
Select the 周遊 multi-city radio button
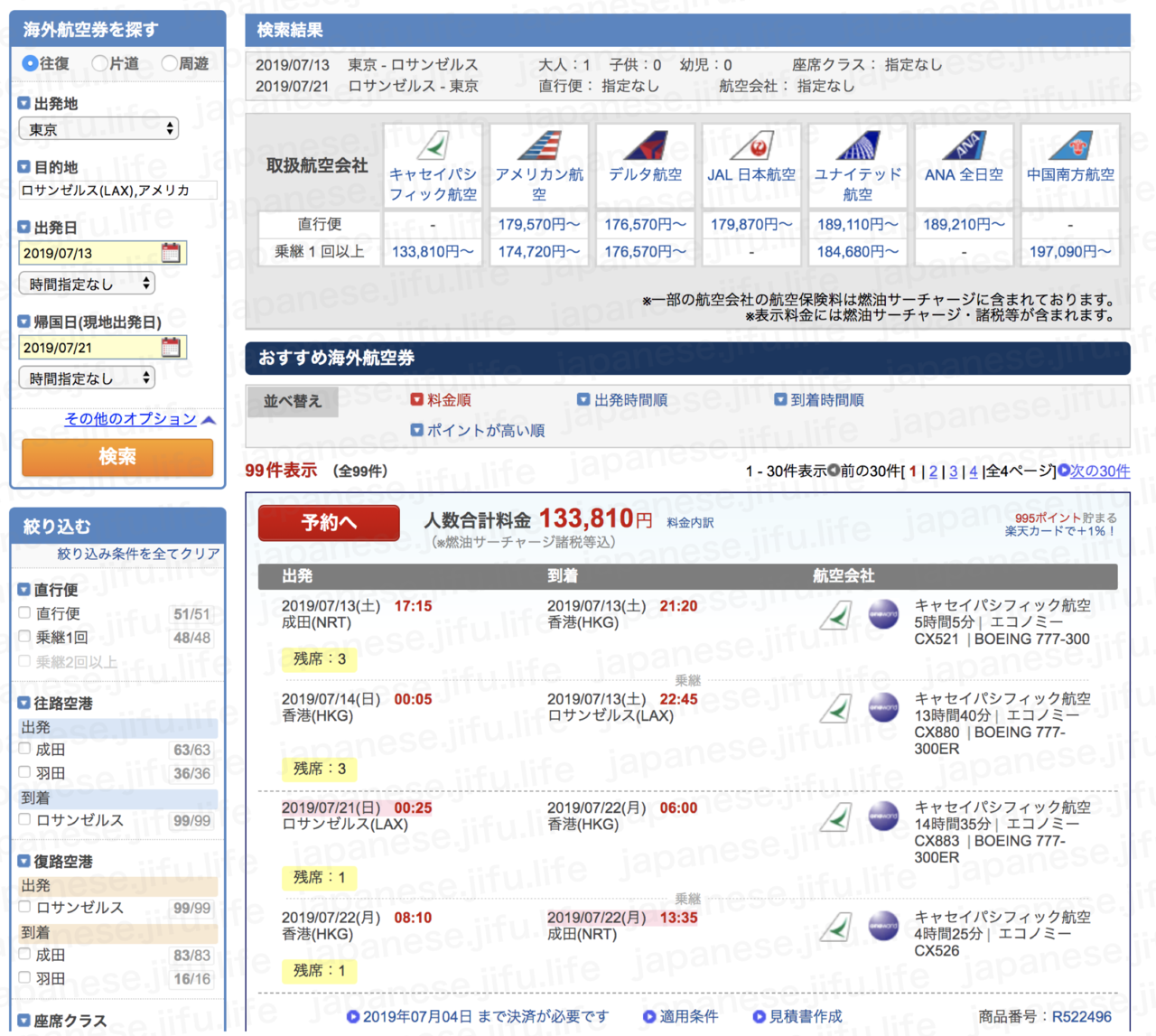[x=169, y=63]
